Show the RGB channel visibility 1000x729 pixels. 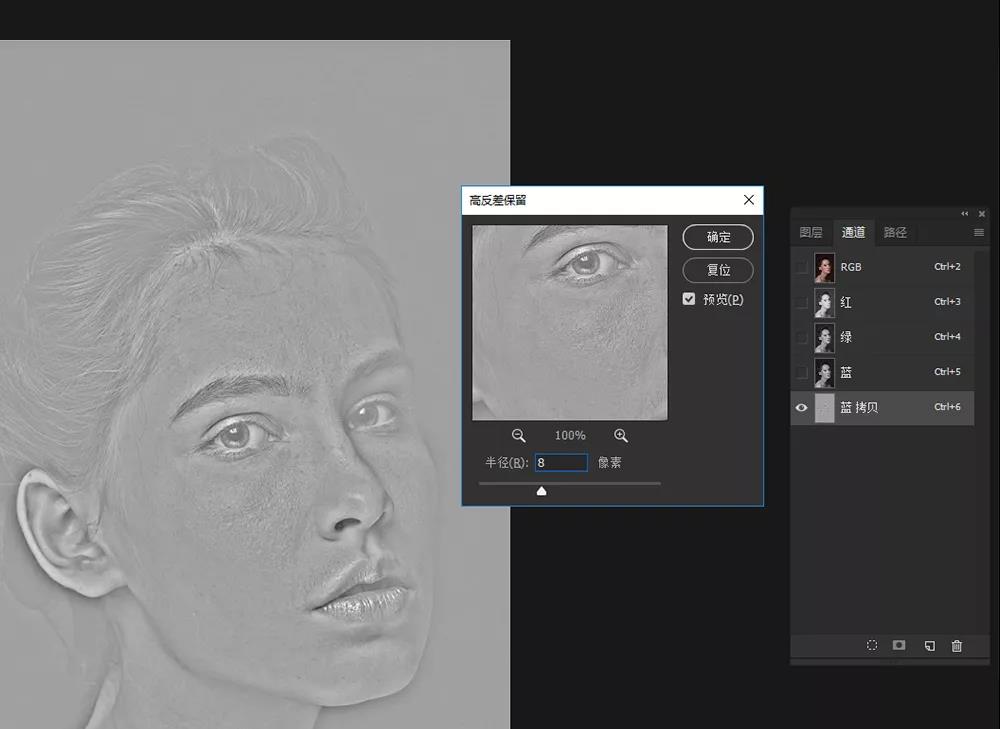coord(802,267)
